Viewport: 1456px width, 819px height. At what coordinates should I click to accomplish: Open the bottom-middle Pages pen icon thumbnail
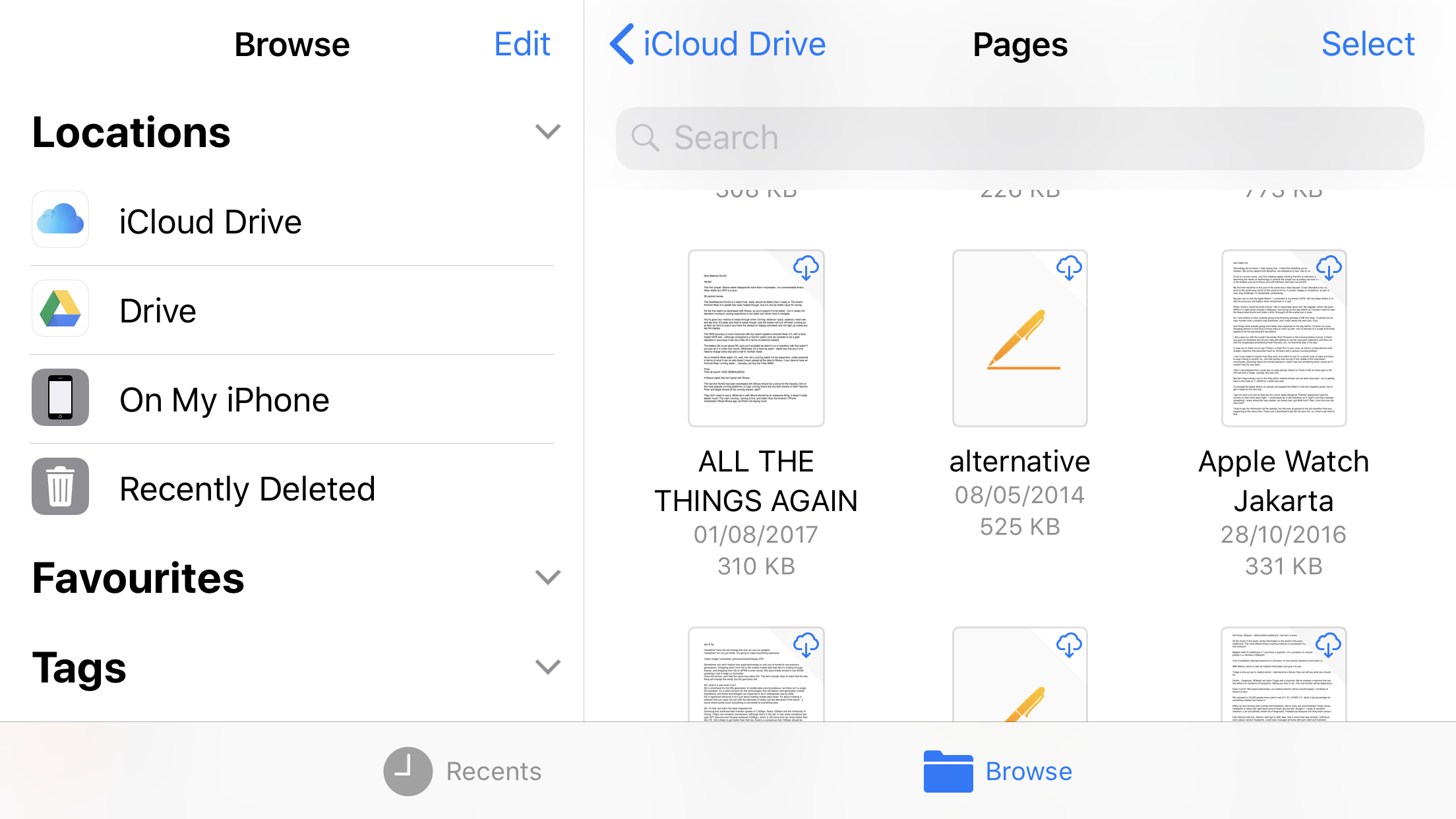click(x=1019, y=673)
